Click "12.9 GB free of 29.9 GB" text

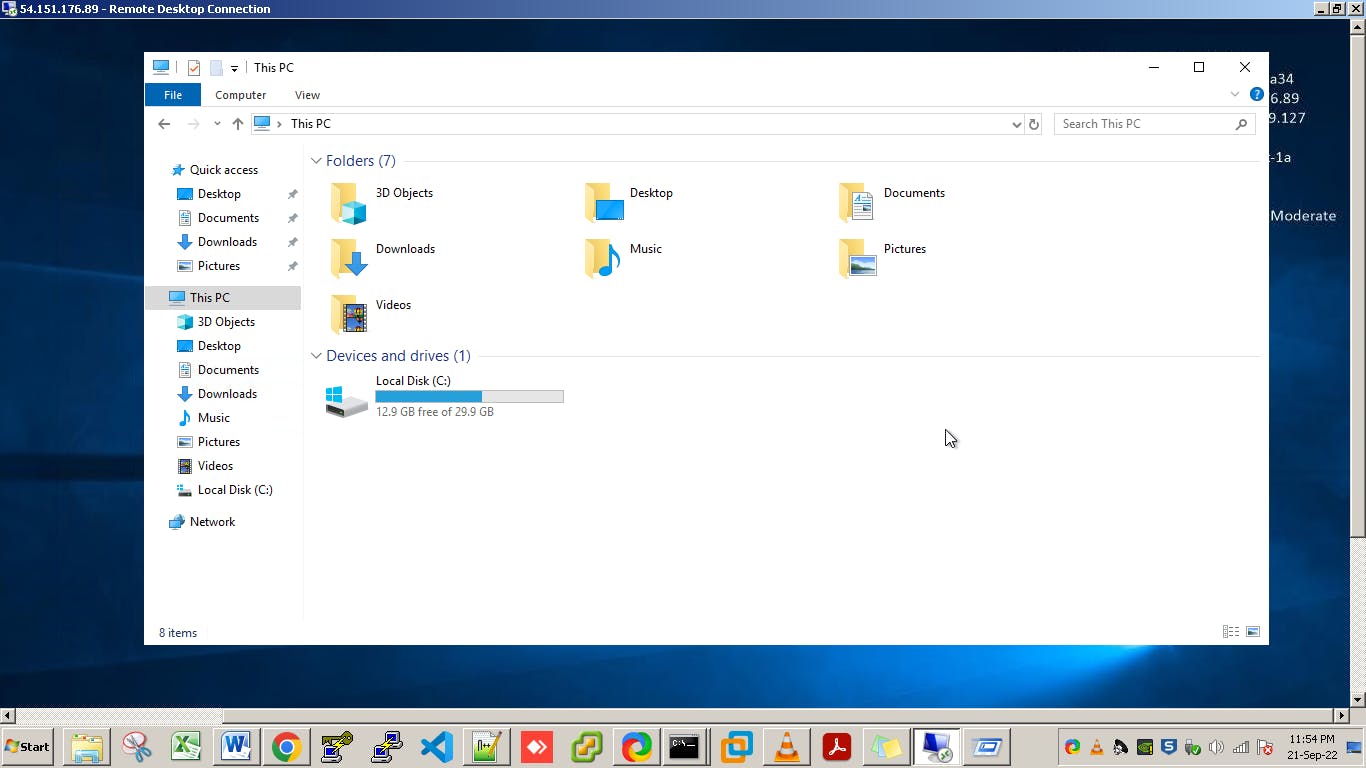[435, 412]
